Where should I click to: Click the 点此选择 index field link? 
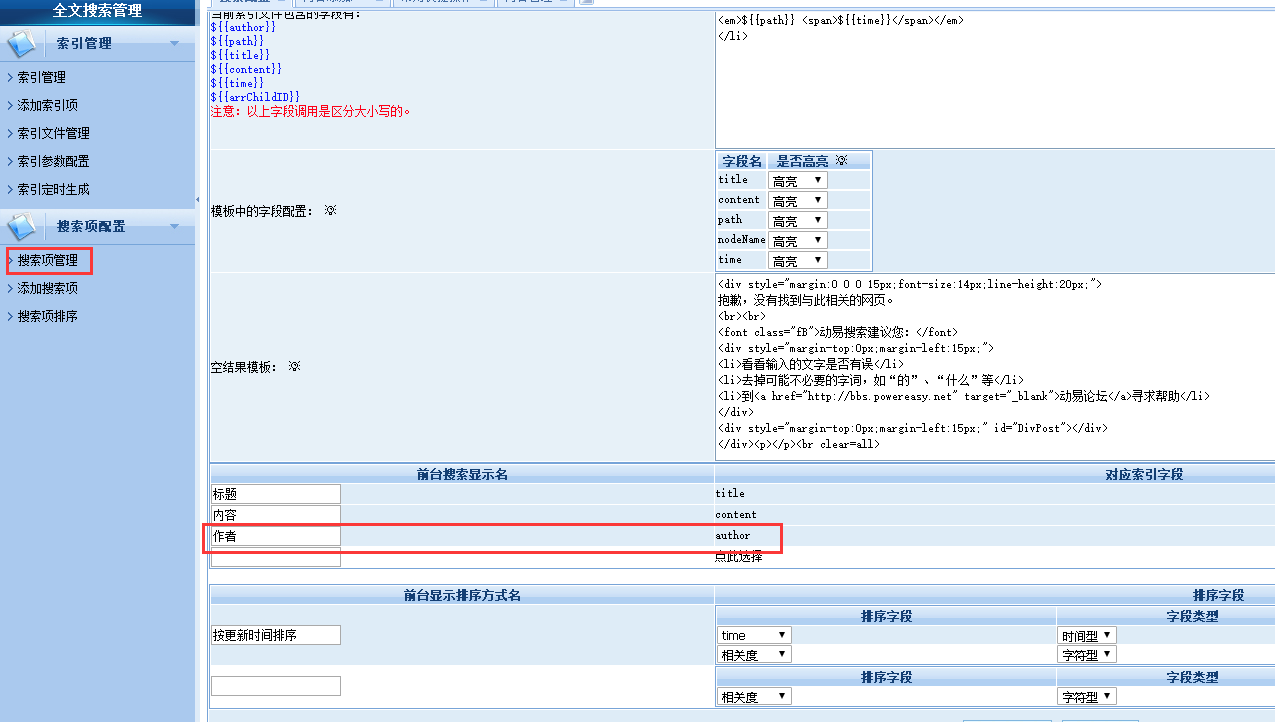(x=738, y=557)
